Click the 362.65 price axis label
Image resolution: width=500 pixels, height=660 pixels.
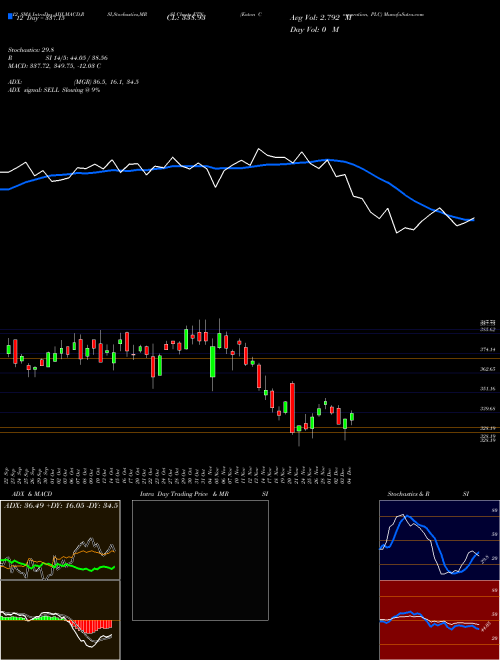tap(488, 369)
